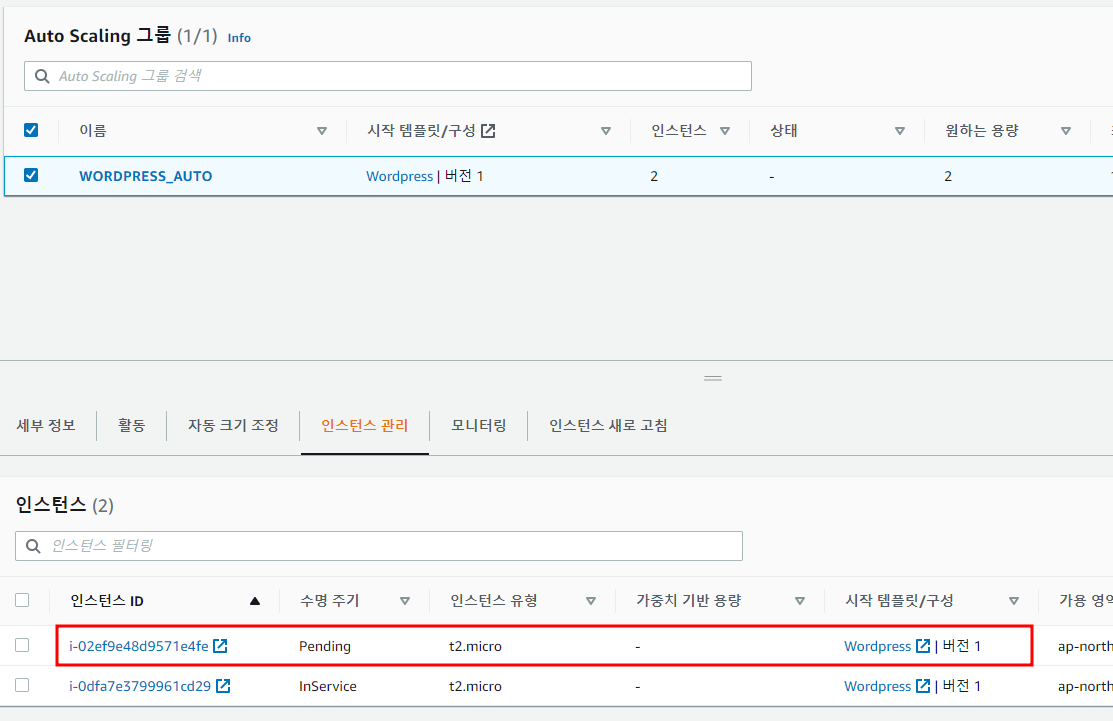Switch to the 자동 크기 조정 tab
1113x721 pixels.
(233, 425)
